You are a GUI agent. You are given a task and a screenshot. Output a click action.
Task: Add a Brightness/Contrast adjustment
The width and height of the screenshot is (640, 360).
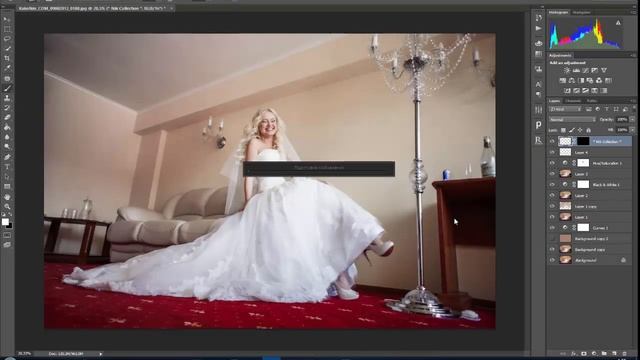pyautogui.click(x=567, y=70)
